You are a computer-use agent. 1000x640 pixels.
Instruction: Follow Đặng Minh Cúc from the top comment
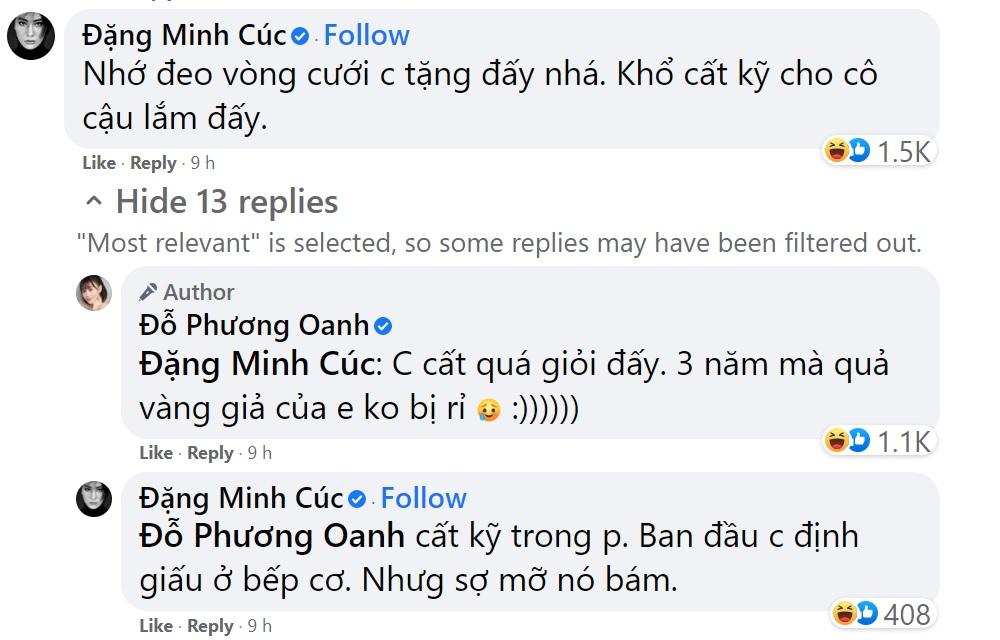click(366, 34)
